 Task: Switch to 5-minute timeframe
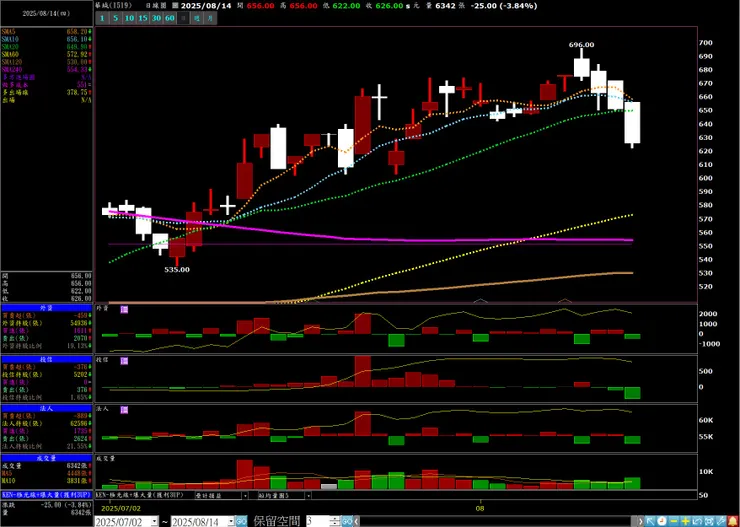click(x=116, y=18)
